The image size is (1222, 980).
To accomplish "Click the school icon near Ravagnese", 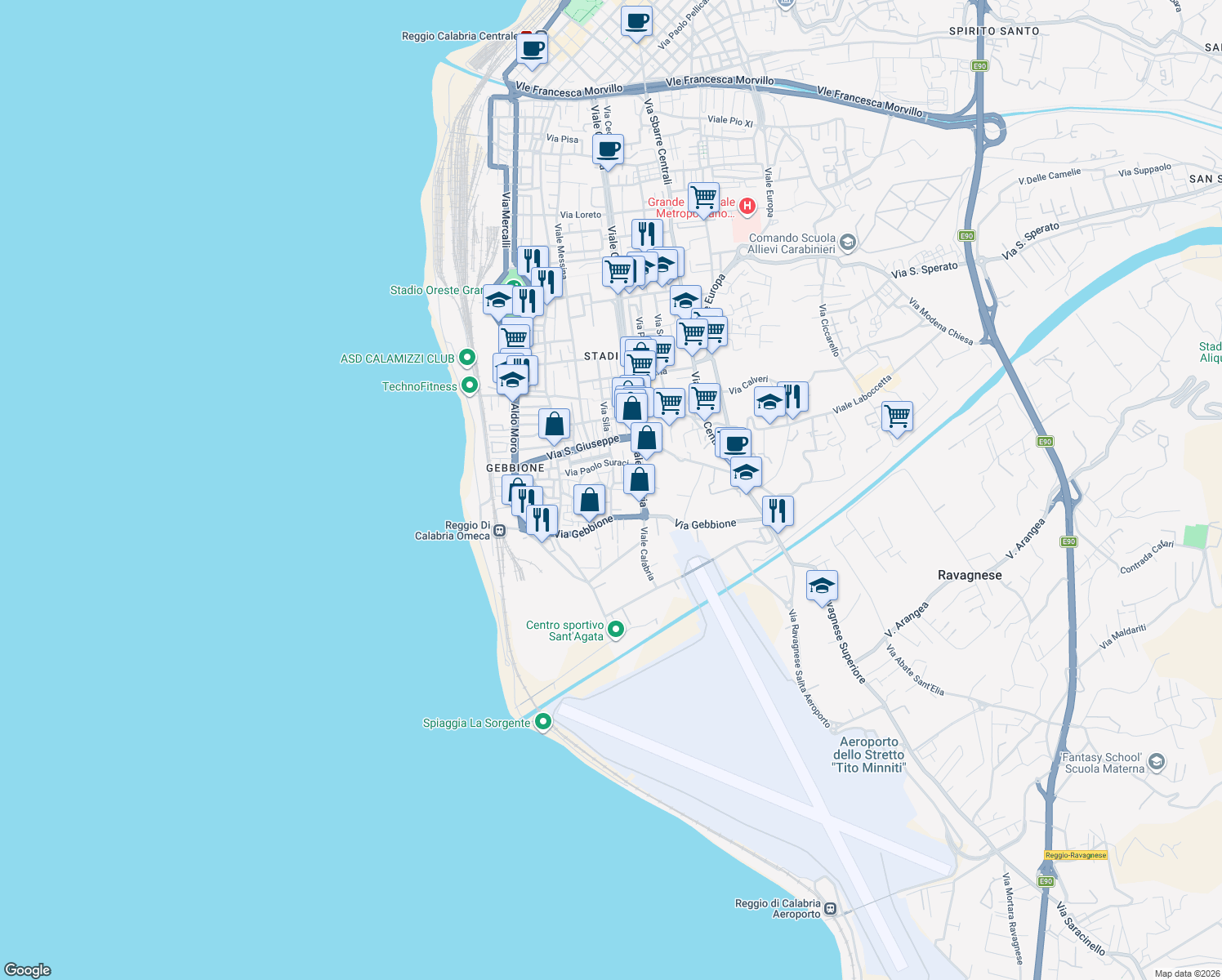I will coord(821,586).
